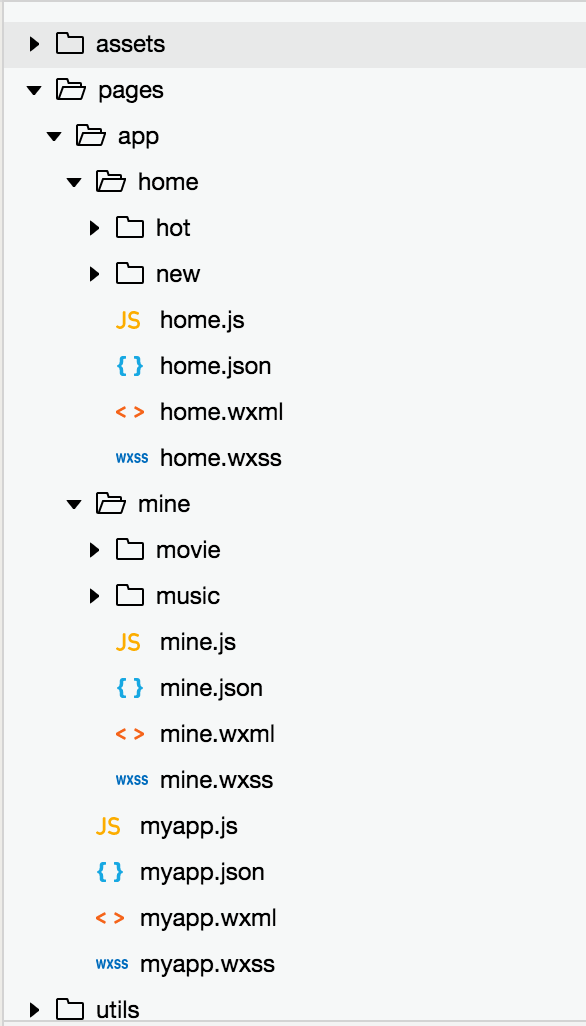
Task: Expand the assets folder arrow
Action: click(34, 44)
